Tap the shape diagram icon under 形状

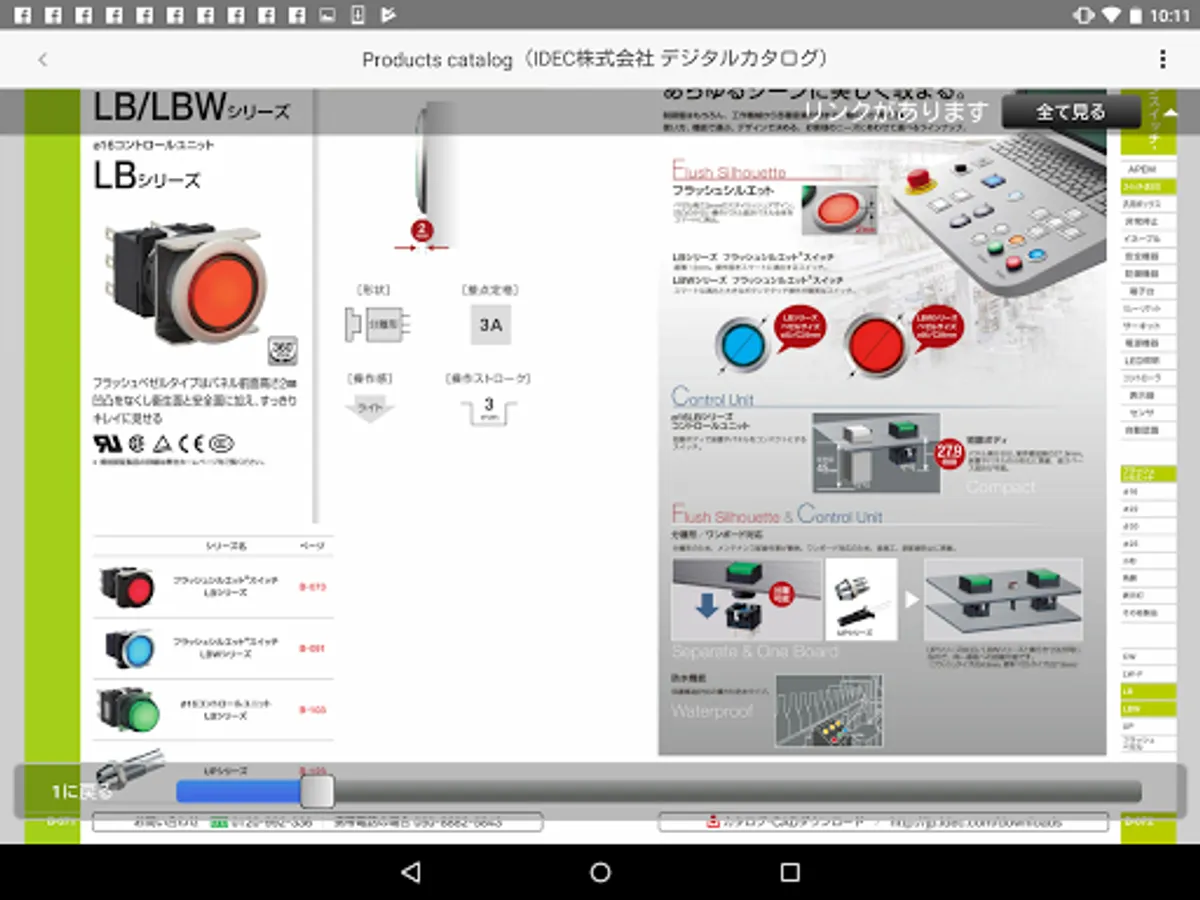click(379, 324)
